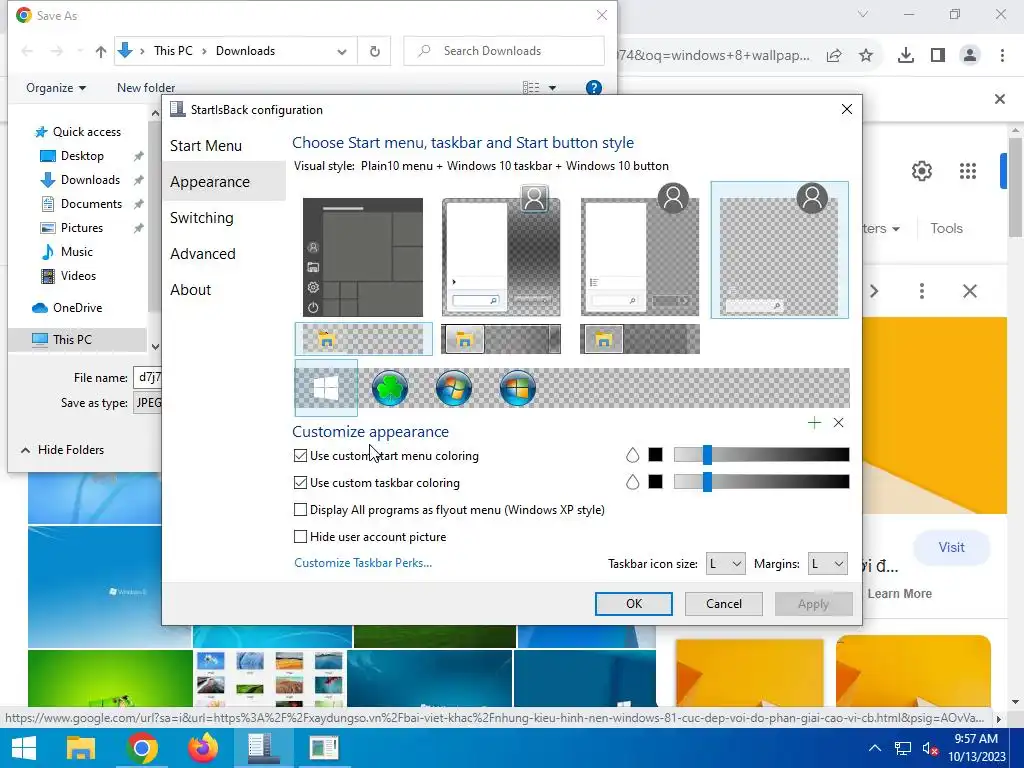Toggle Chrome side panel icon
The width and height of the screenshot is (1024, 768).
click(938, 56)
